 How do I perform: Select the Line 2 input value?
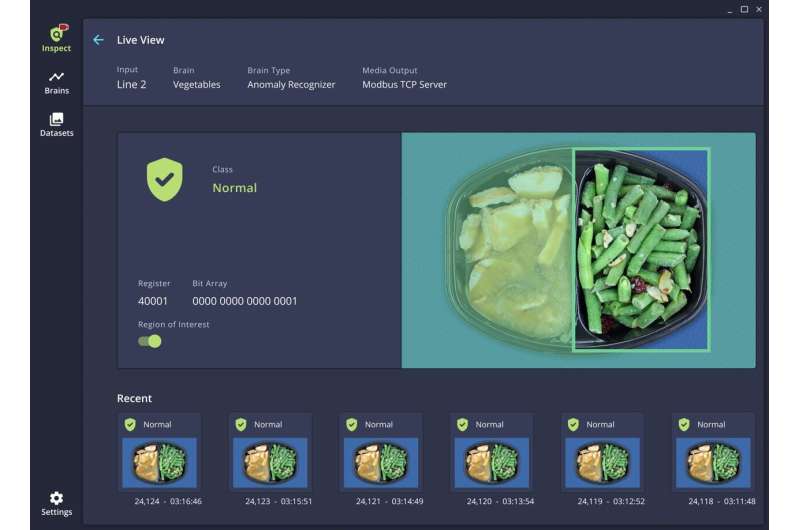tap(131, 85)
